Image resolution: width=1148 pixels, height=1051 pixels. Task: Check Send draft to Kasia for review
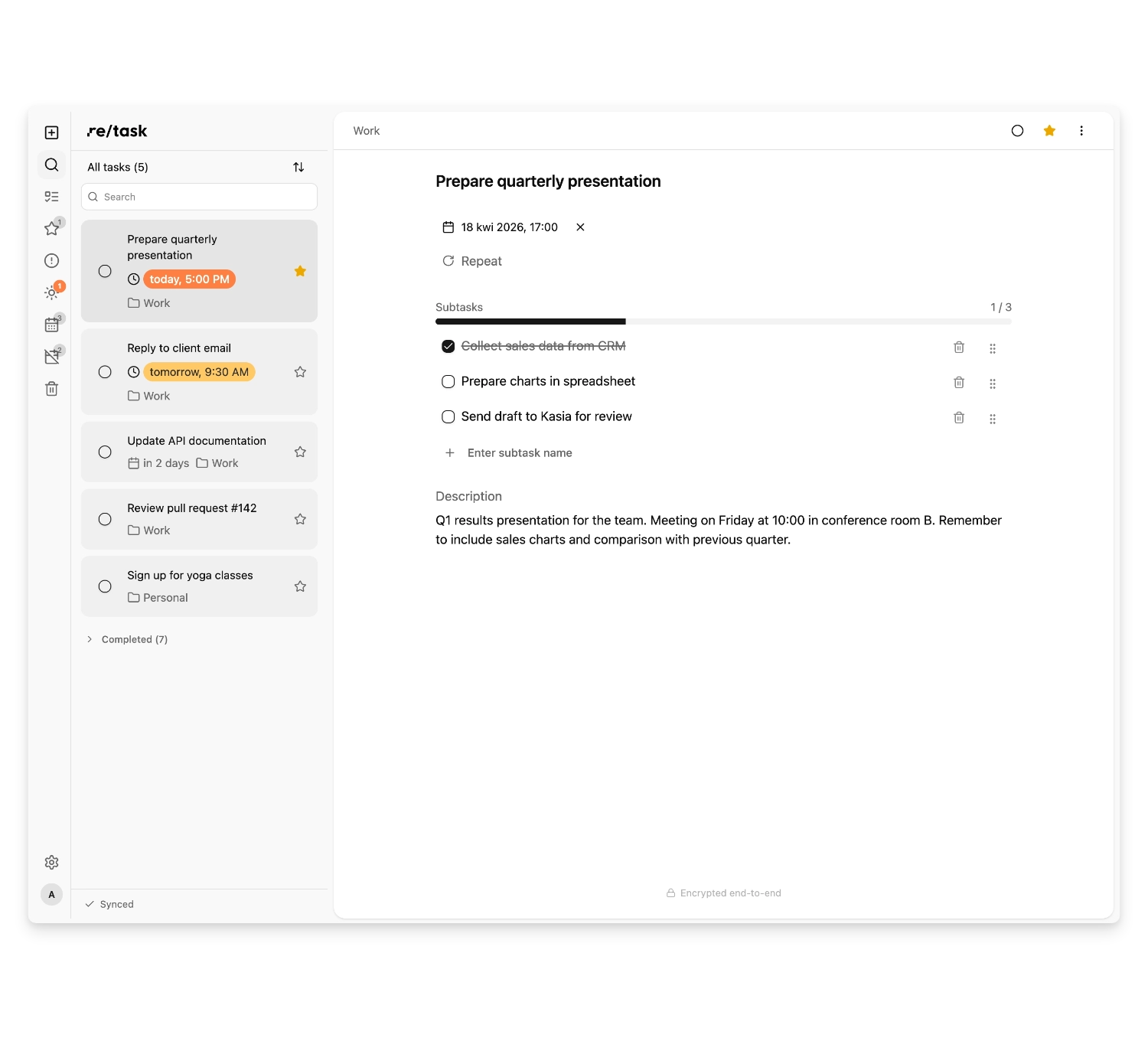(448, 416)
